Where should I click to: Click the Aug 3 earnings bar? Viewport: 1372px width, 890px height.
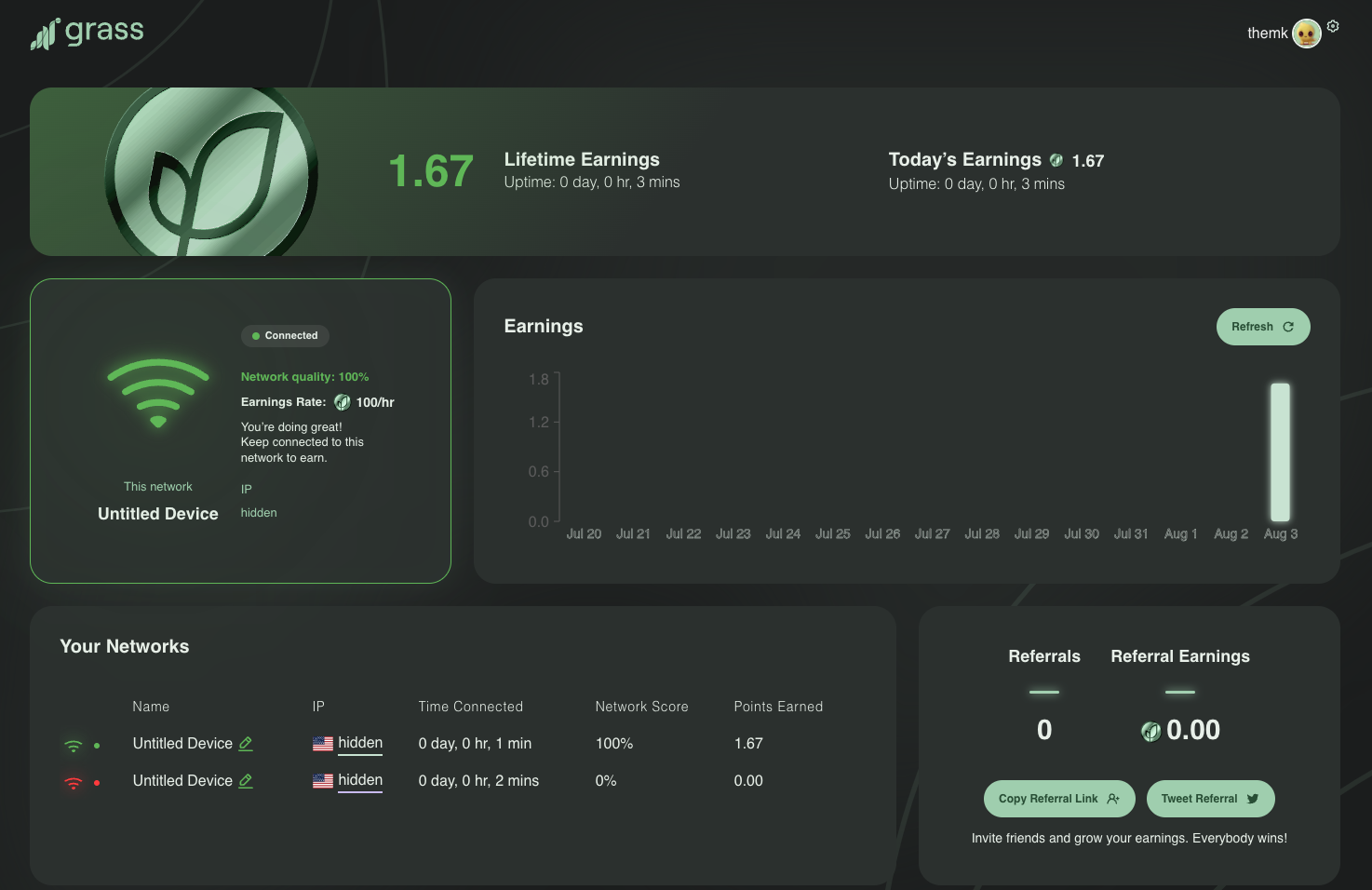click(1281, 452)
